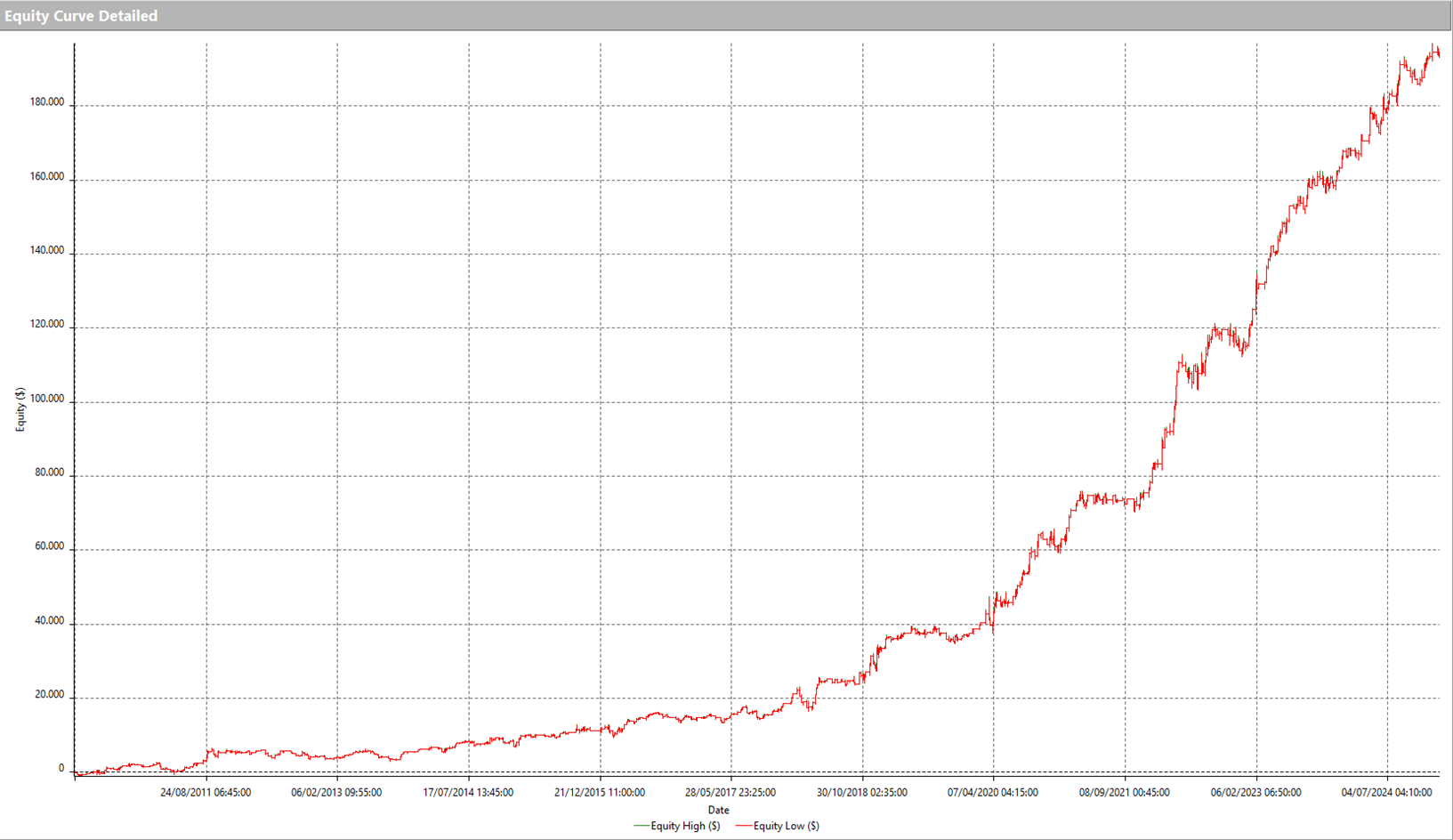Viewport: 1453px width, 840px height.
Task: Toggle the Equity Low ($) legend entry
Action: 786,826
